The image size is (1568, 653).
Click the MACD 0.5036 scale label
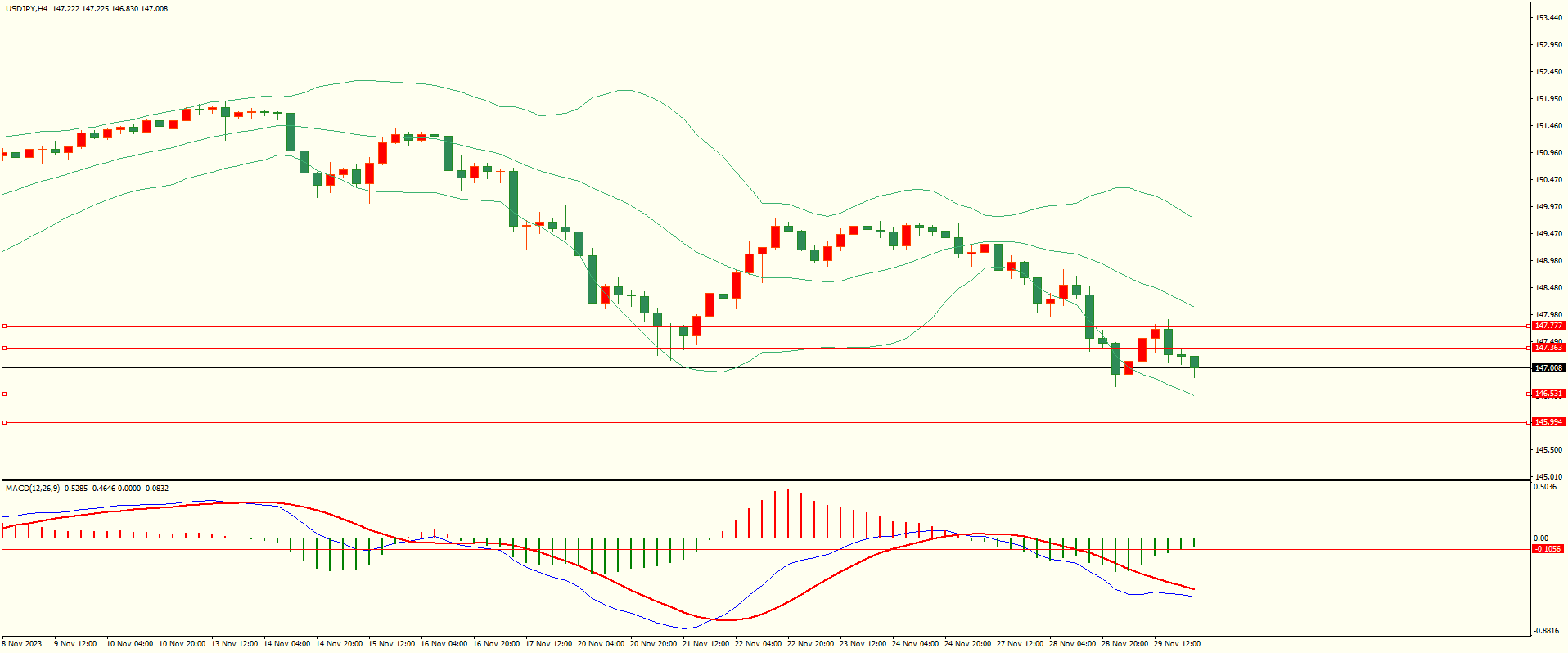pos(1545,488)
